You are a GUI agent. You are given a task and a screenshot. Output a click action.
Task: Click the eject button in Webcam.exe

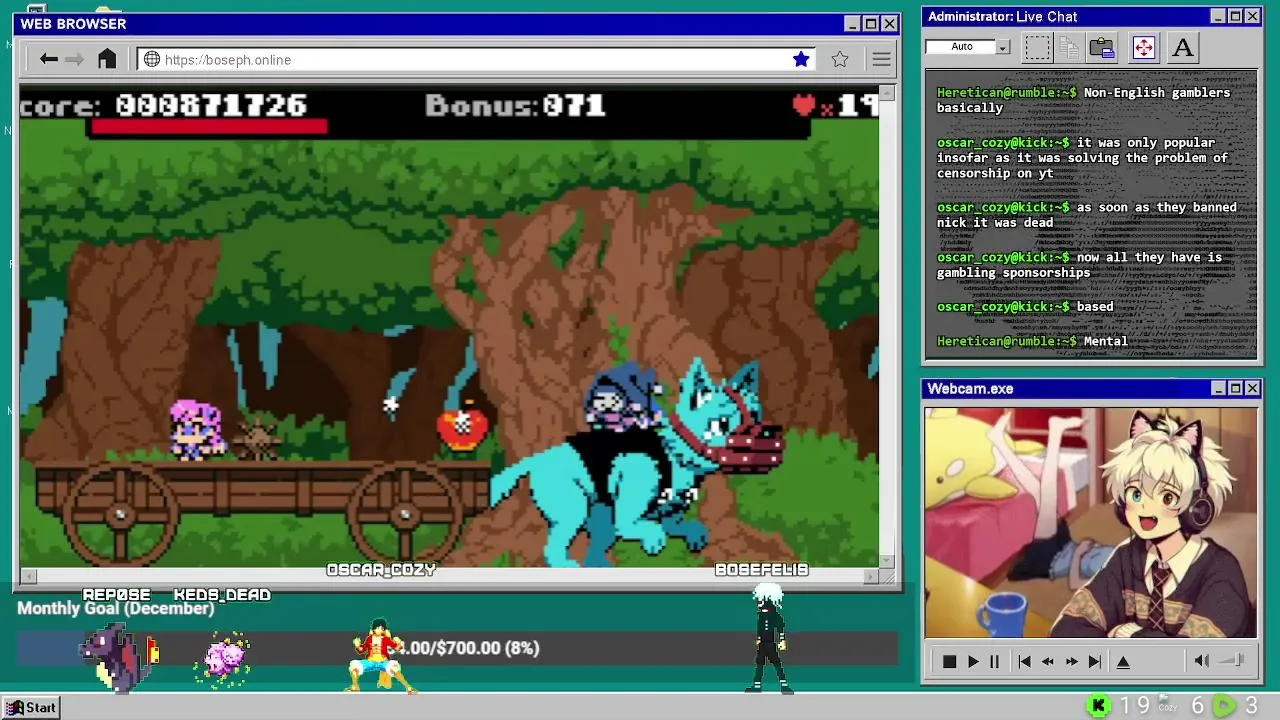[x=1123, y=661]
